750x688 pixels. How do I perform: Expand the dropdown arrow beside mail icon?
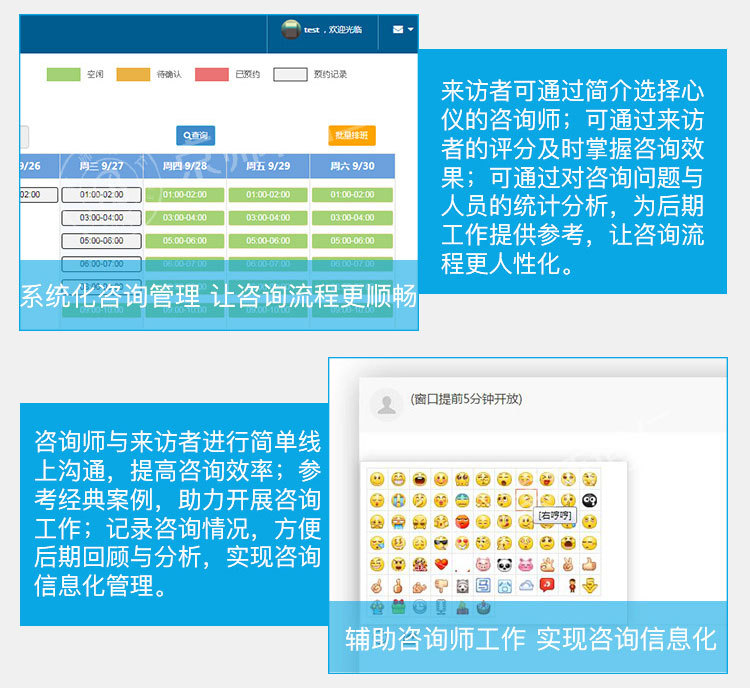(x=410, y=30)
